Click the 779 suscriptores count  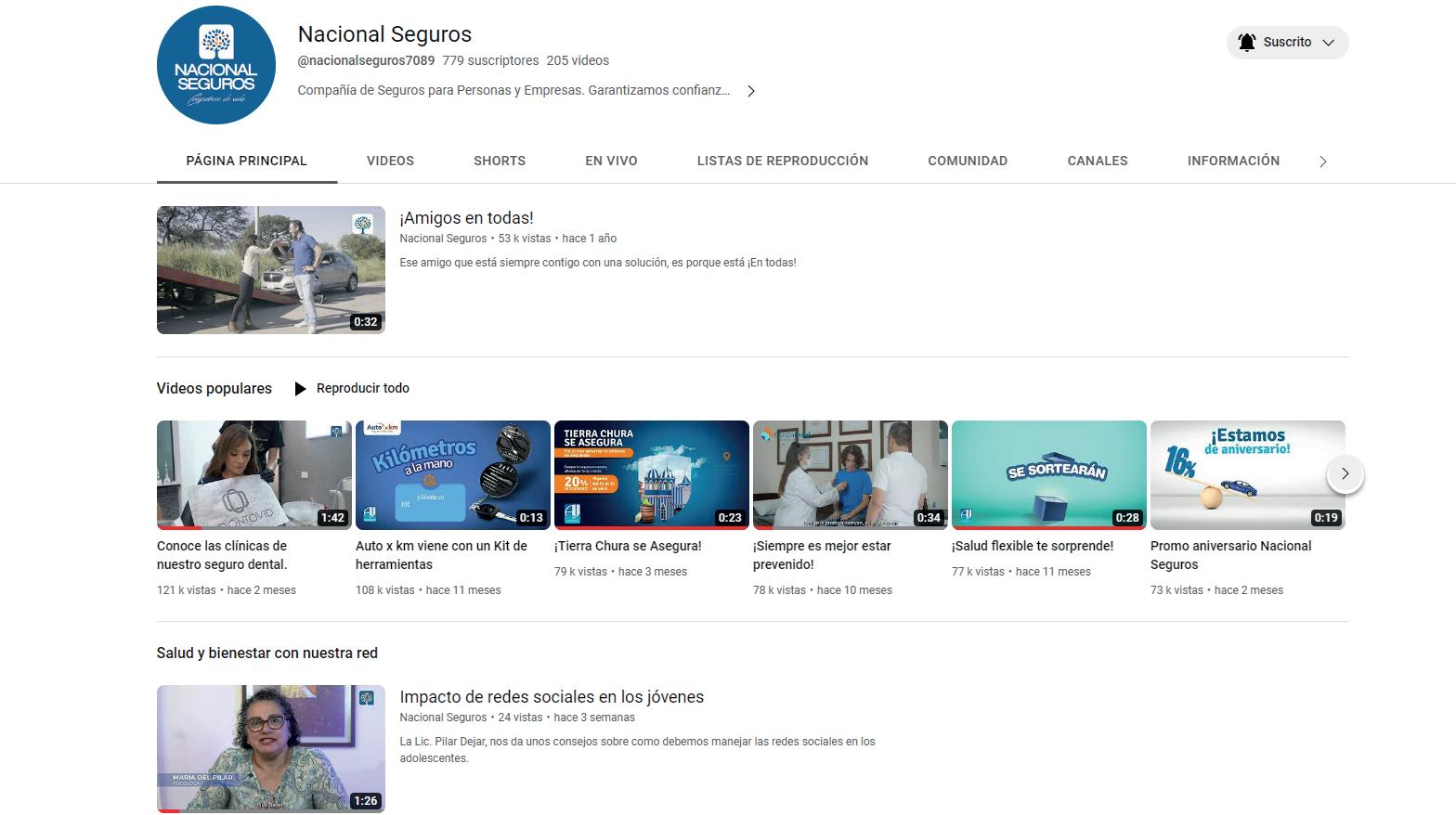click(490, 60)
